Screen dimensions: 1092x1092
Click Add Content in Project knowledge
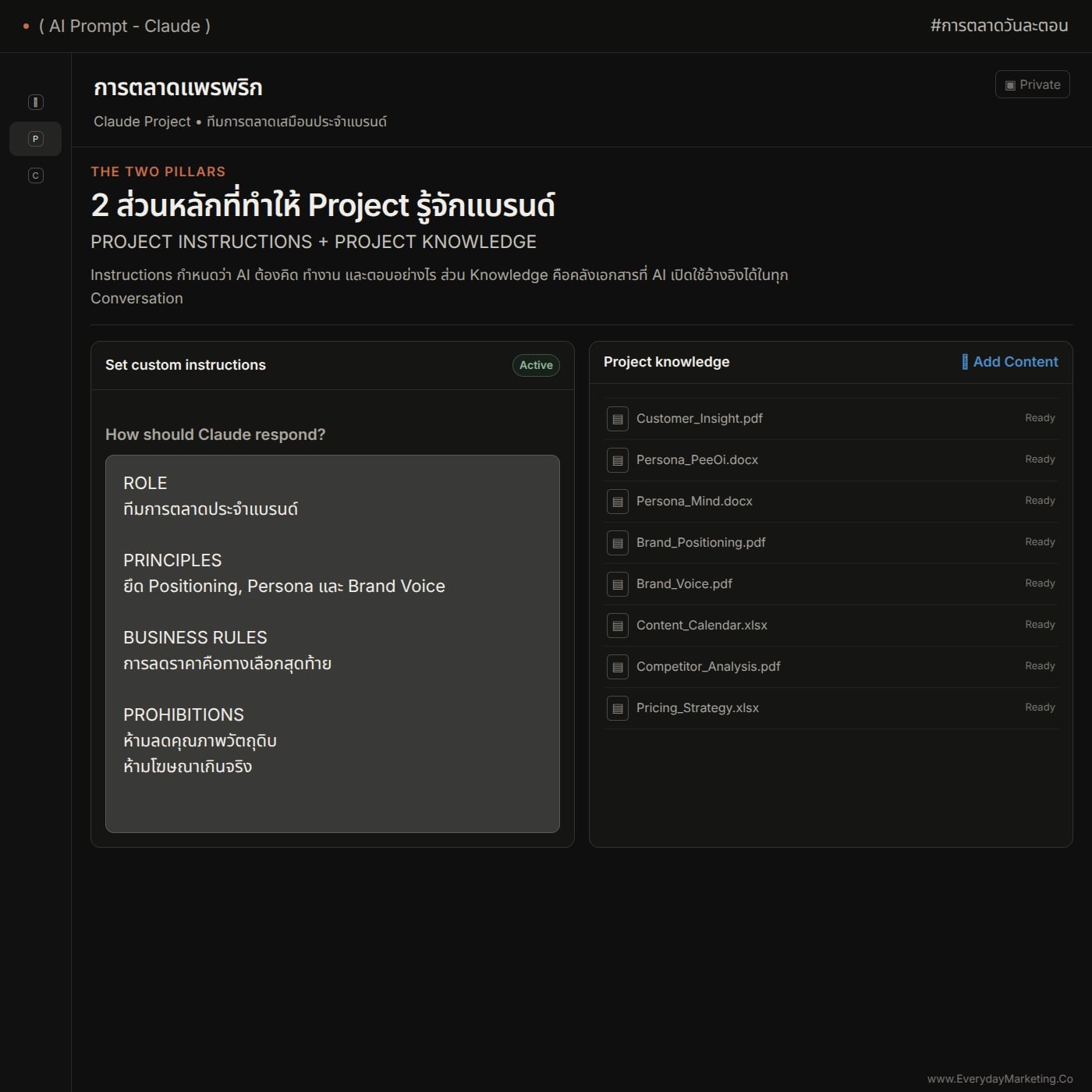tap(1010, 362)
